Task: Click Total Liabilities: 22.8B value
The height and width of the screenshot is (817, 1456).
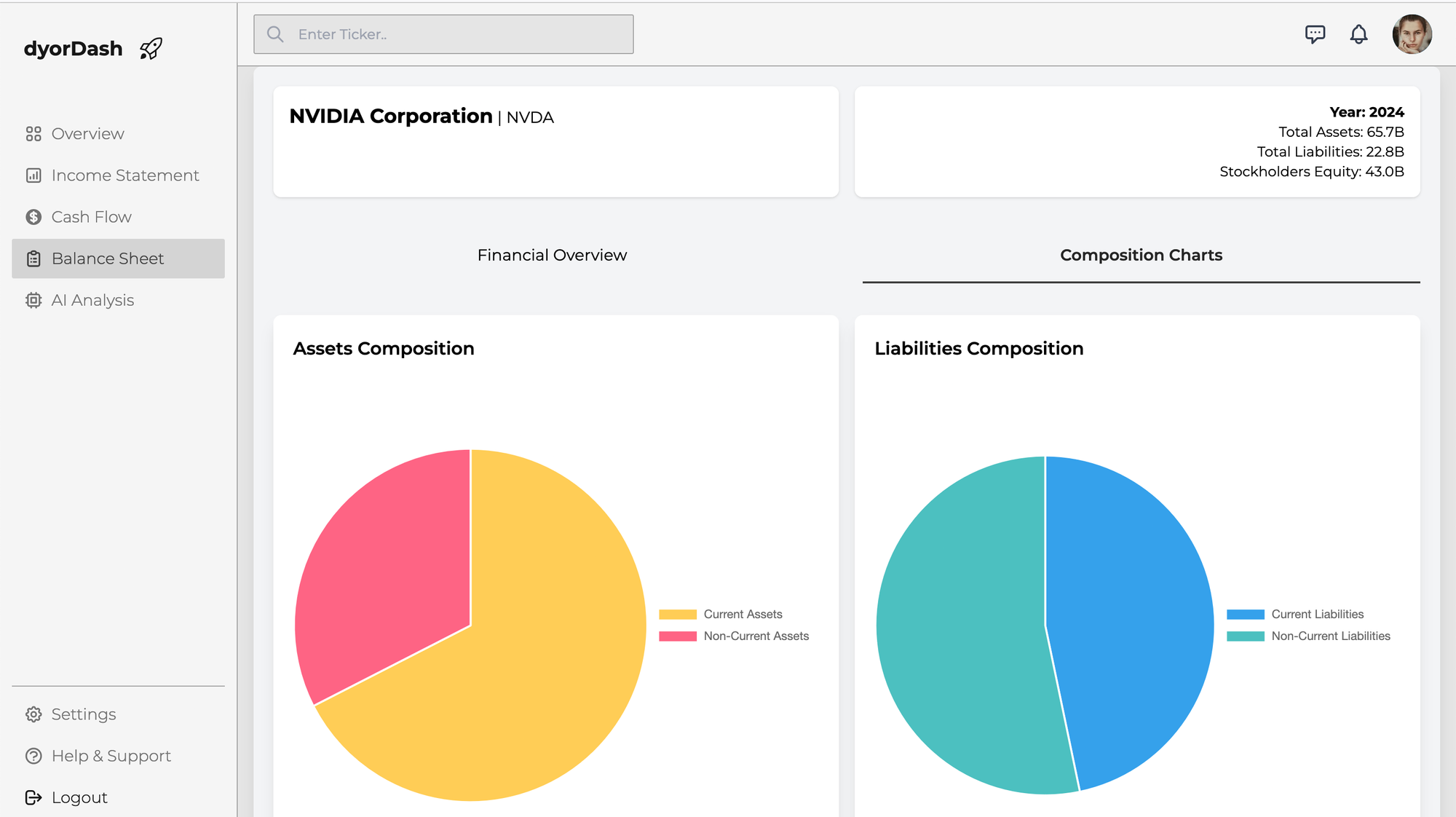Action: [1330, 151]
